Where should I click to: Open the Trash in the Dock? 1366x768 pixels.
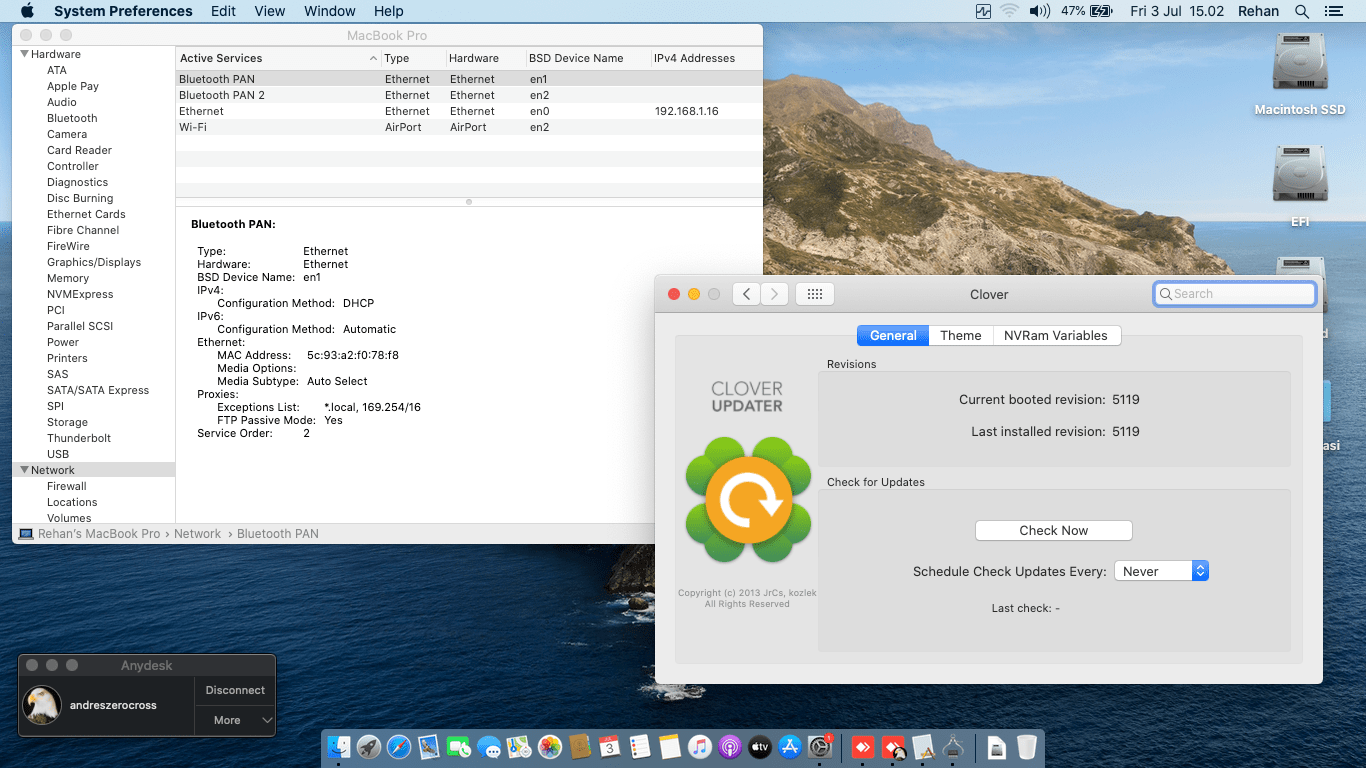click(1027, 747)
